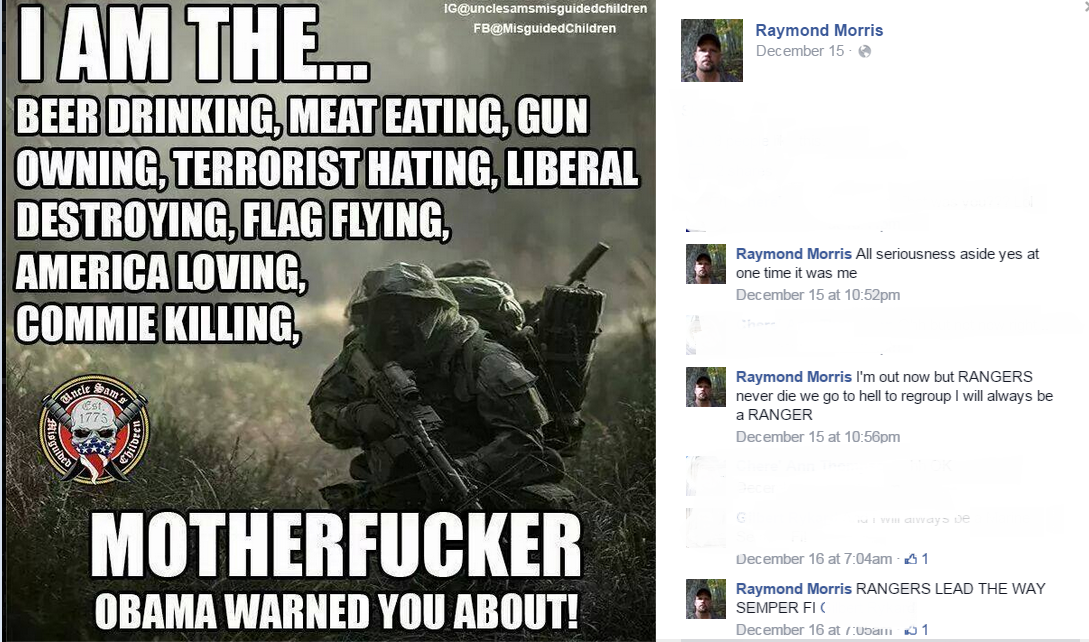
Task: Close the photo viewer with the X
Action: [x=1084, y=3]
